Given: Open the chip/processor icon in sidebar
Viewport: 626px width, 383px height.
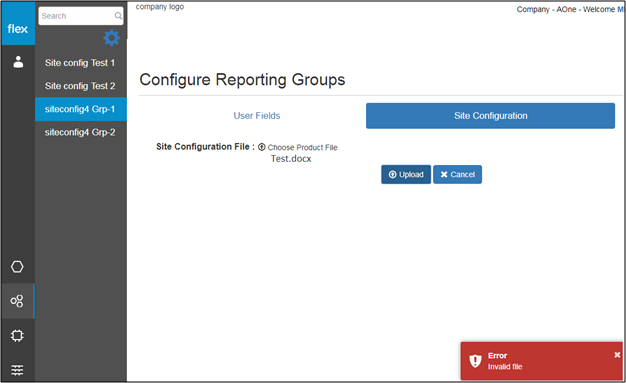Looking at the screenshot, I should 17,335.
